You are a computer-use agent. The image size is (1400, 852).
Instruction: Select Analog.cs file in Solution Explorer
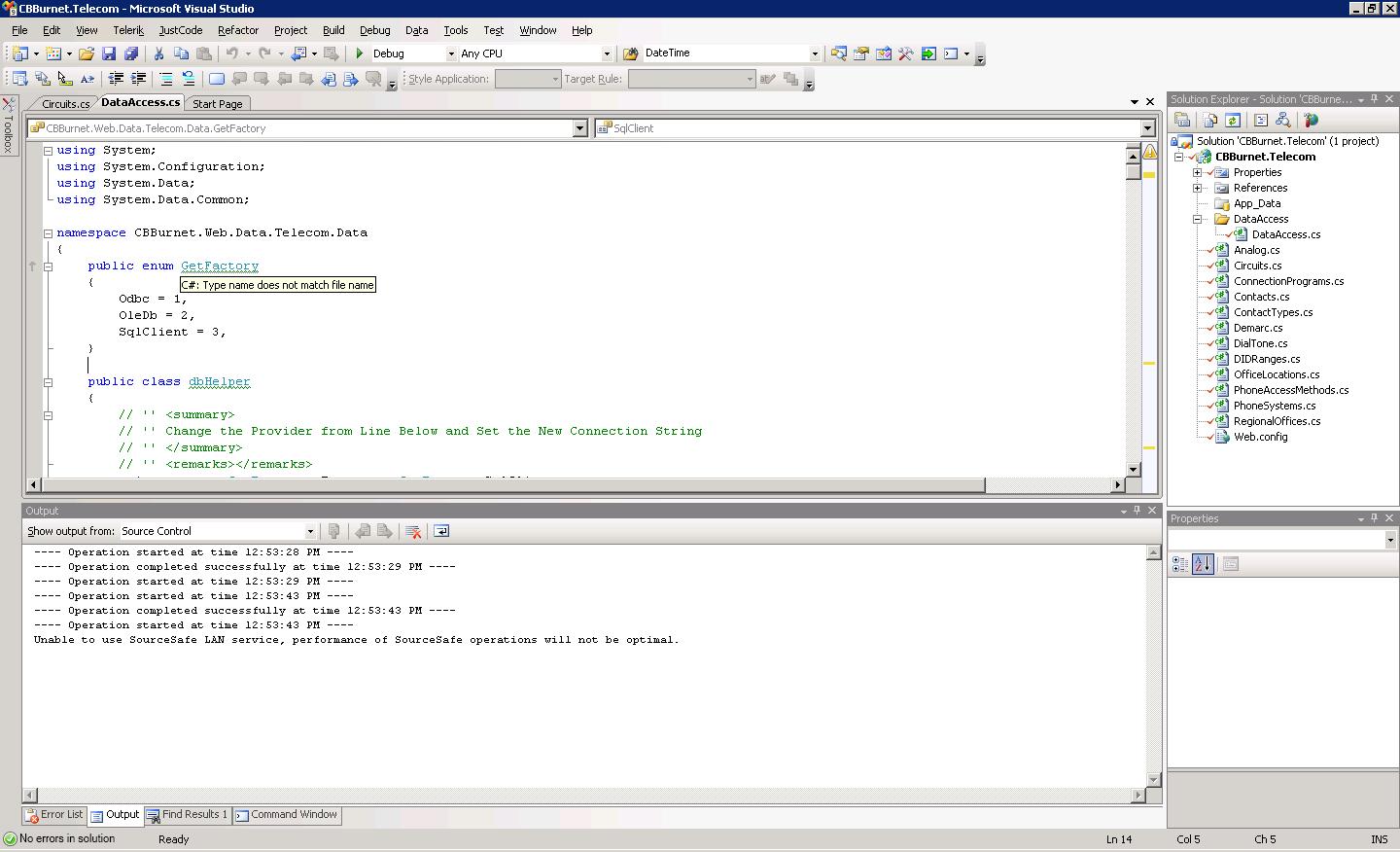tap(1256, 250)
